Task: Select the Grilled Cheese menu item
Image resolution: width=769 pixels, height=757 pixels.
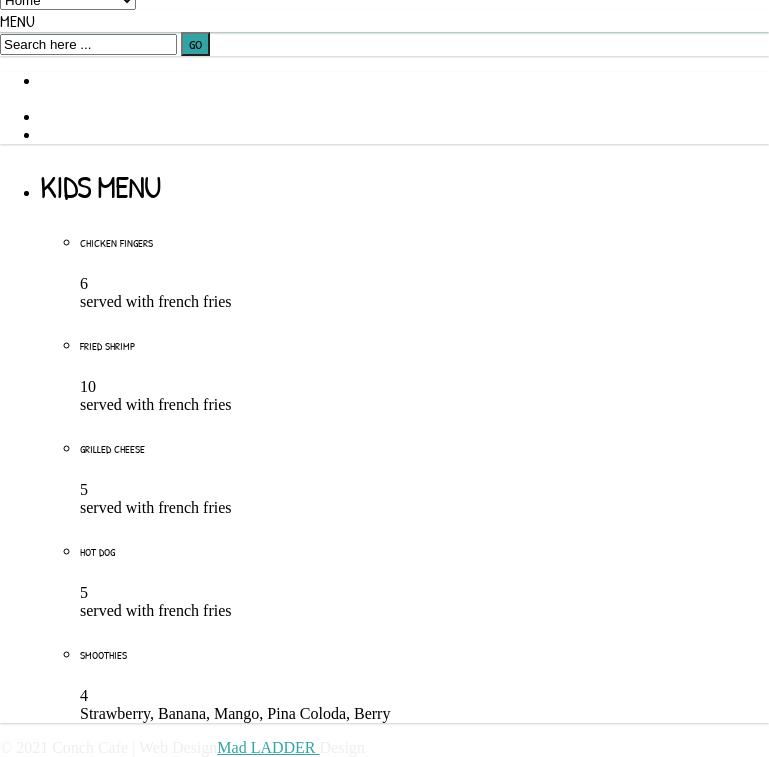Action: (x=112, y=450)
